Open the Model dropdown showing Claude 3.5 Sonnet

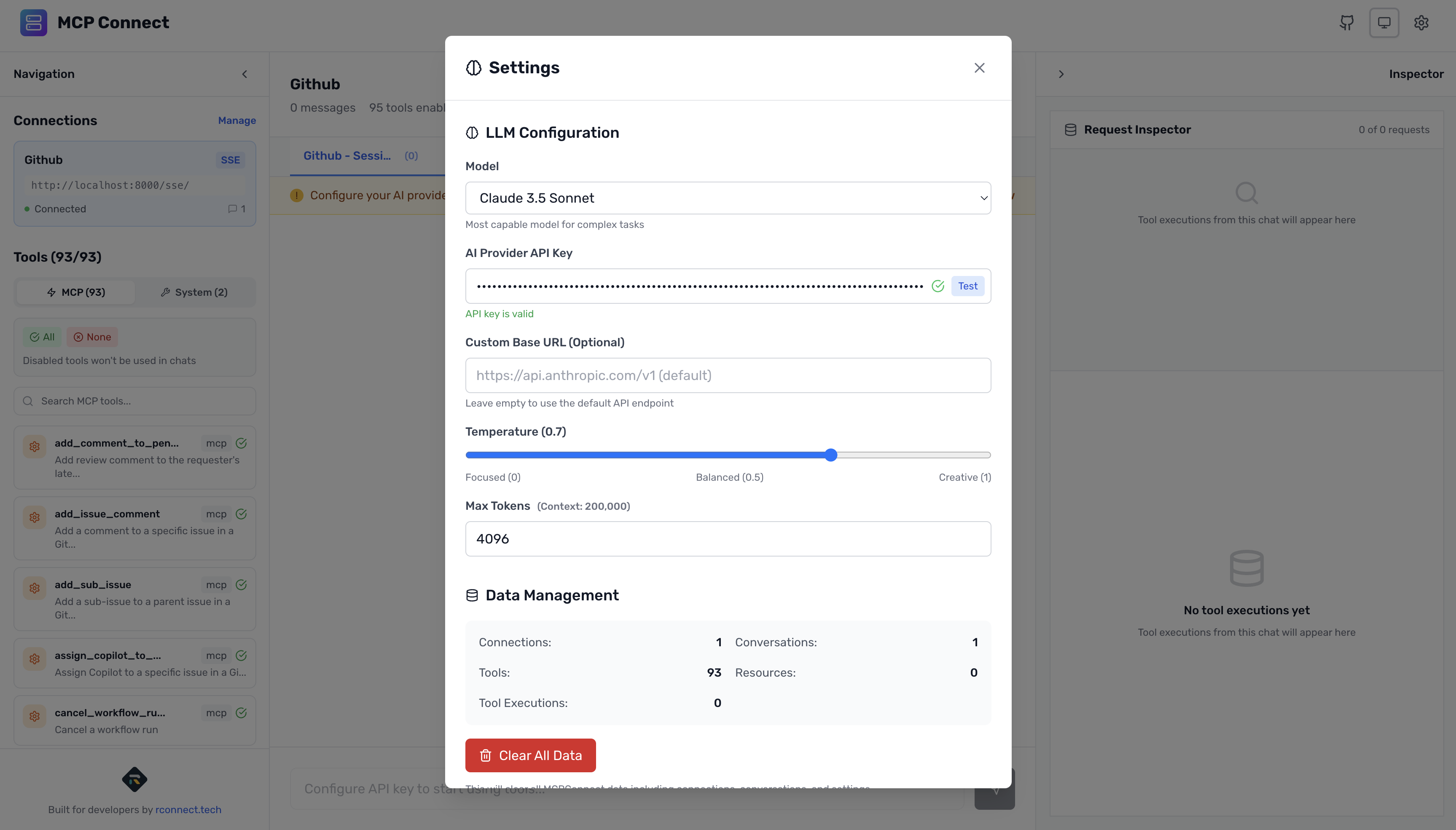coord(728,198)
